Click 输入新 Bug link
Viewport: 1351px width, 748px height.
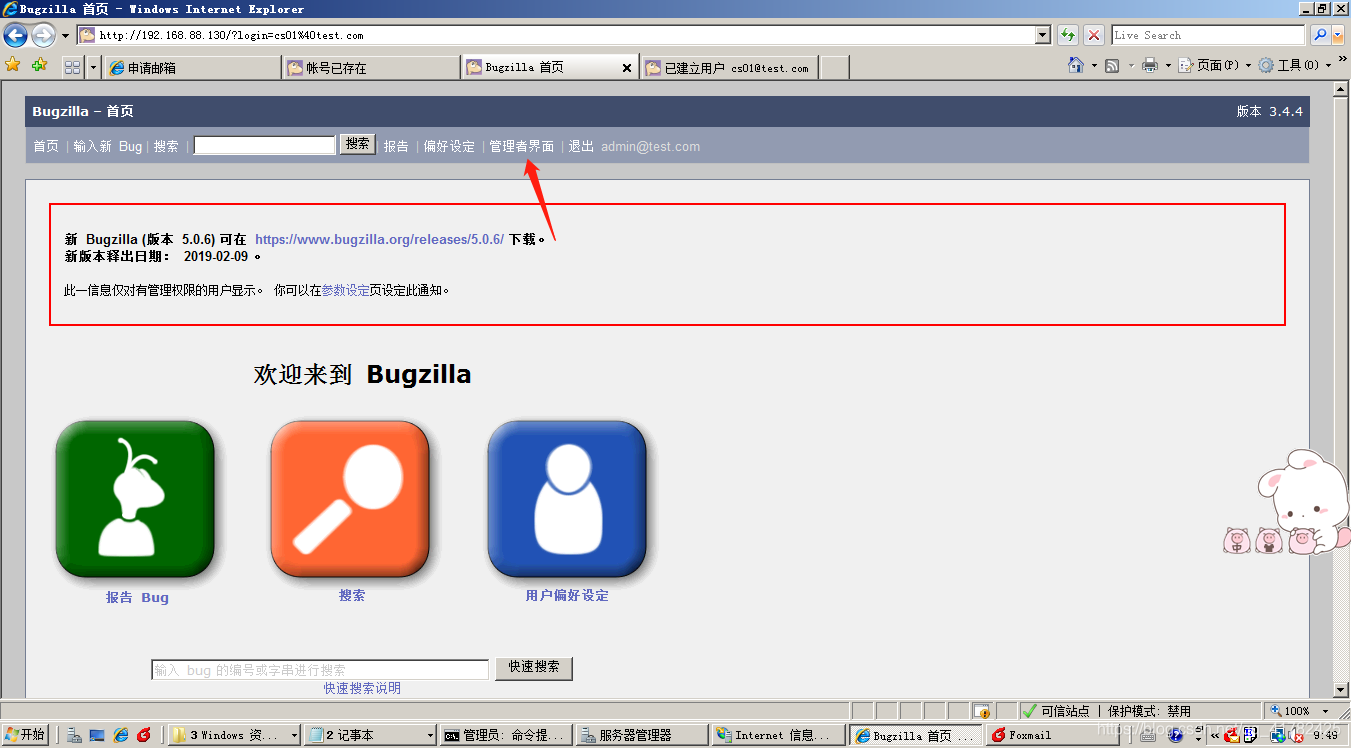[x=108, y=146]
